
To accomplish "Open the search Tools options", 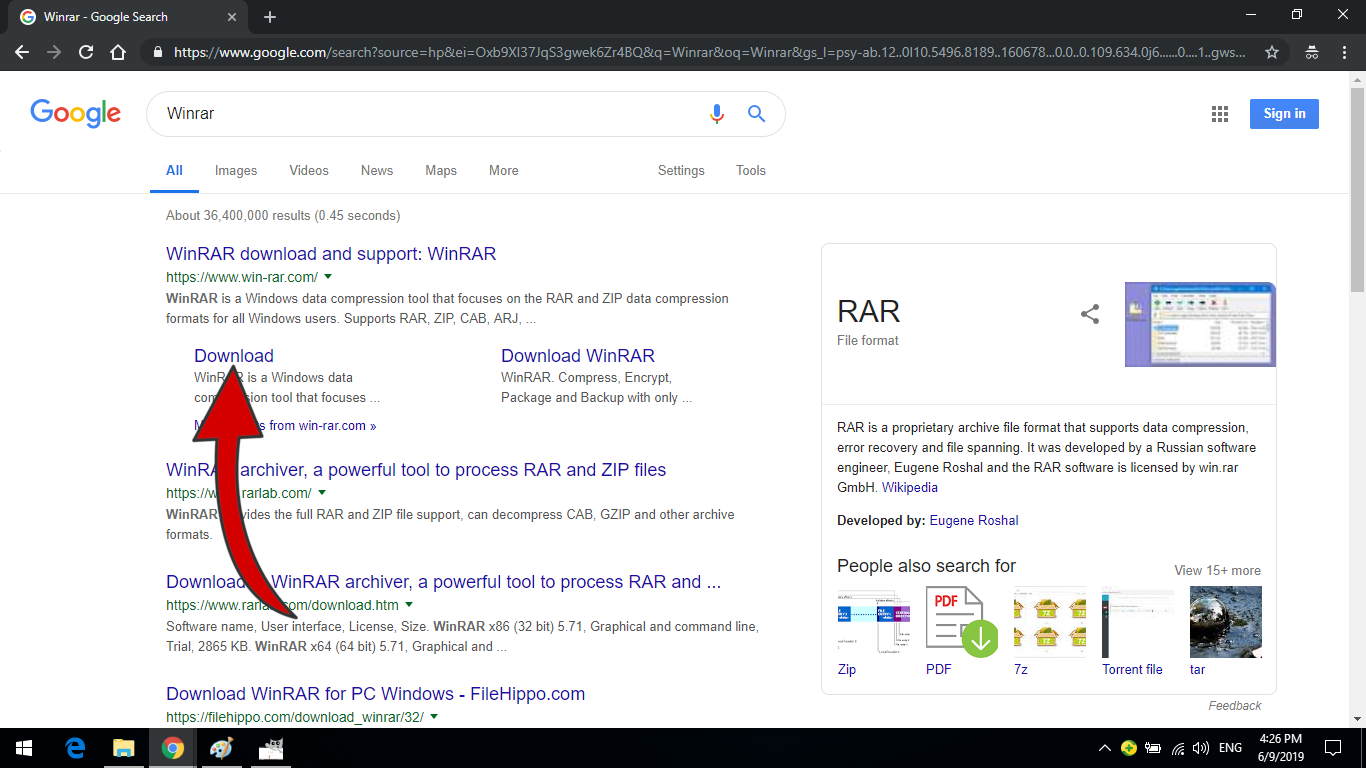I will pyautogui.click(x=751, y=171).
